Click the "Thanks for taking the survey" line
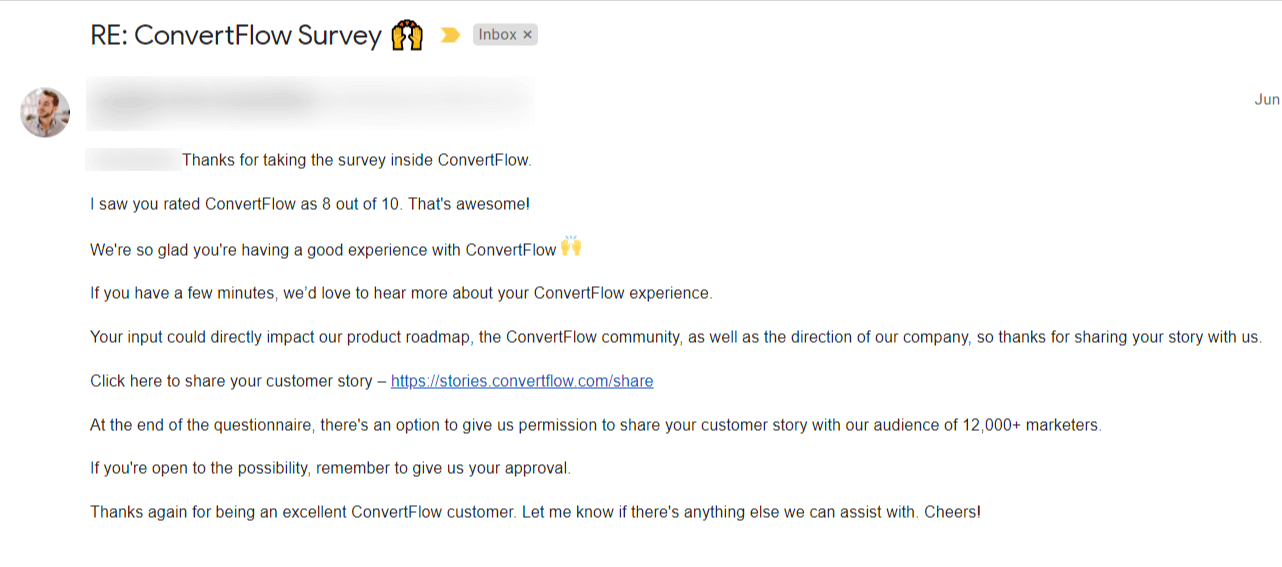1282x567 pixels. pyautogui.click(x=356, y=160)
